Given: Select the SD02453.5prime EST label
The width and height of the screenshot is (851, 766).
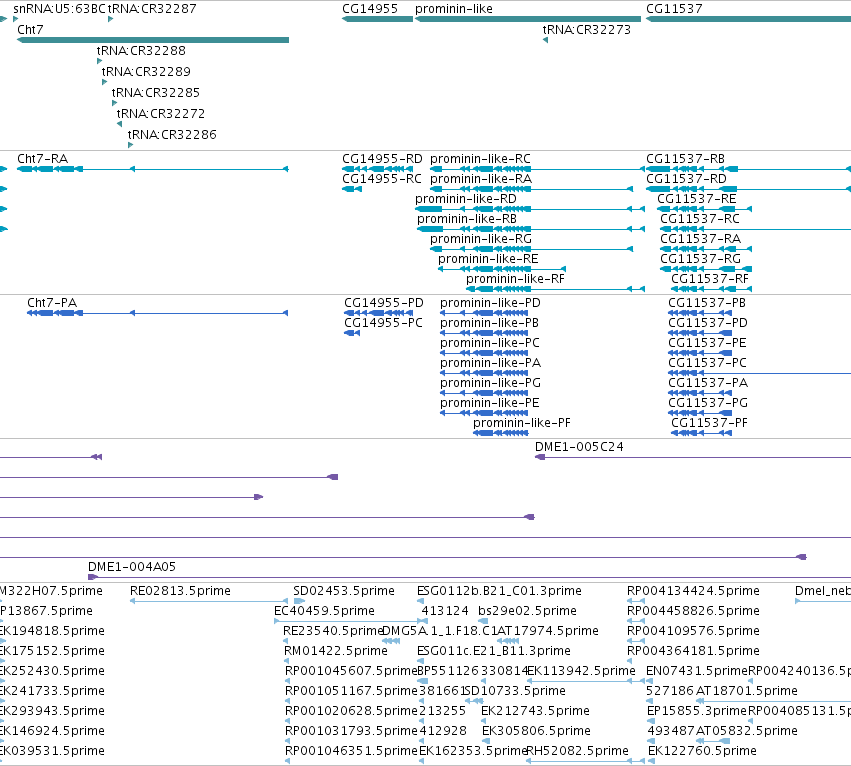Looking at the screenshot, I should pyautogui.click(x=344, y=591).
